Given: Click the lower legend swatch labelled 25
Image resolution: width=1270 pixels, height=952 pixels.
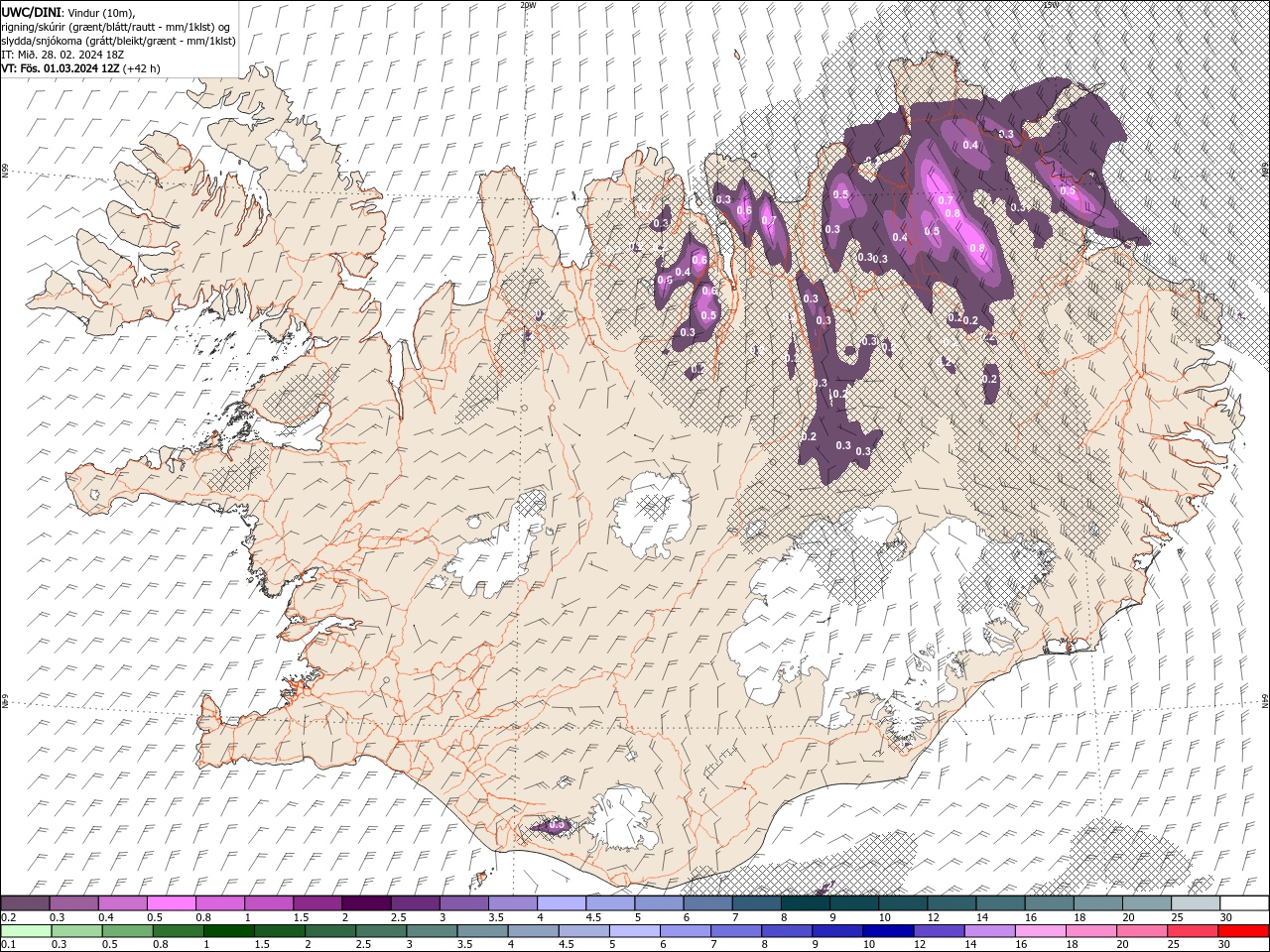Looking at the screenshot, I should click(x=1192, y=931).
